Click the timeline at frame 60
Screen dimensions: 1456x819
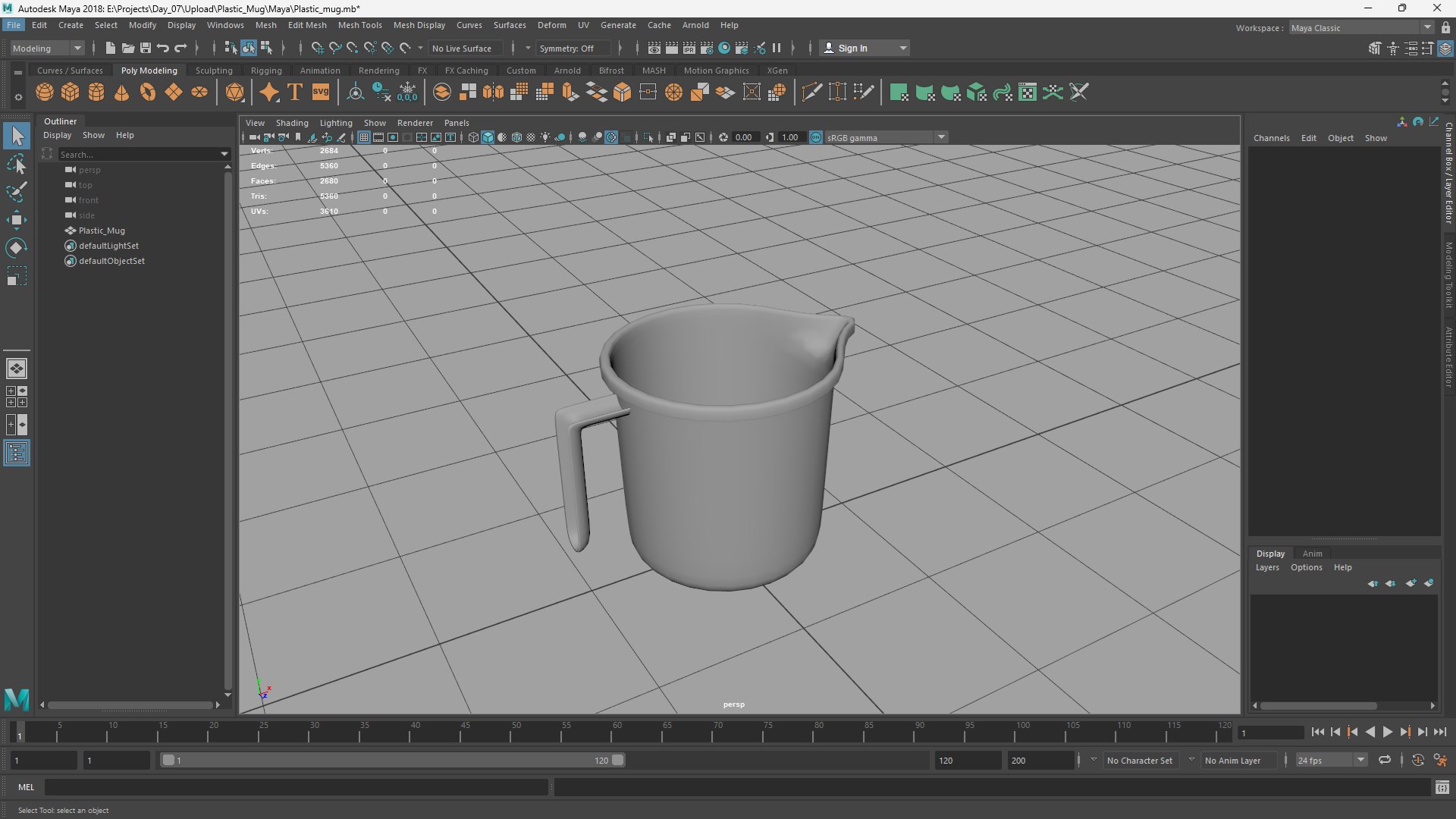click(x=617, y=732)
